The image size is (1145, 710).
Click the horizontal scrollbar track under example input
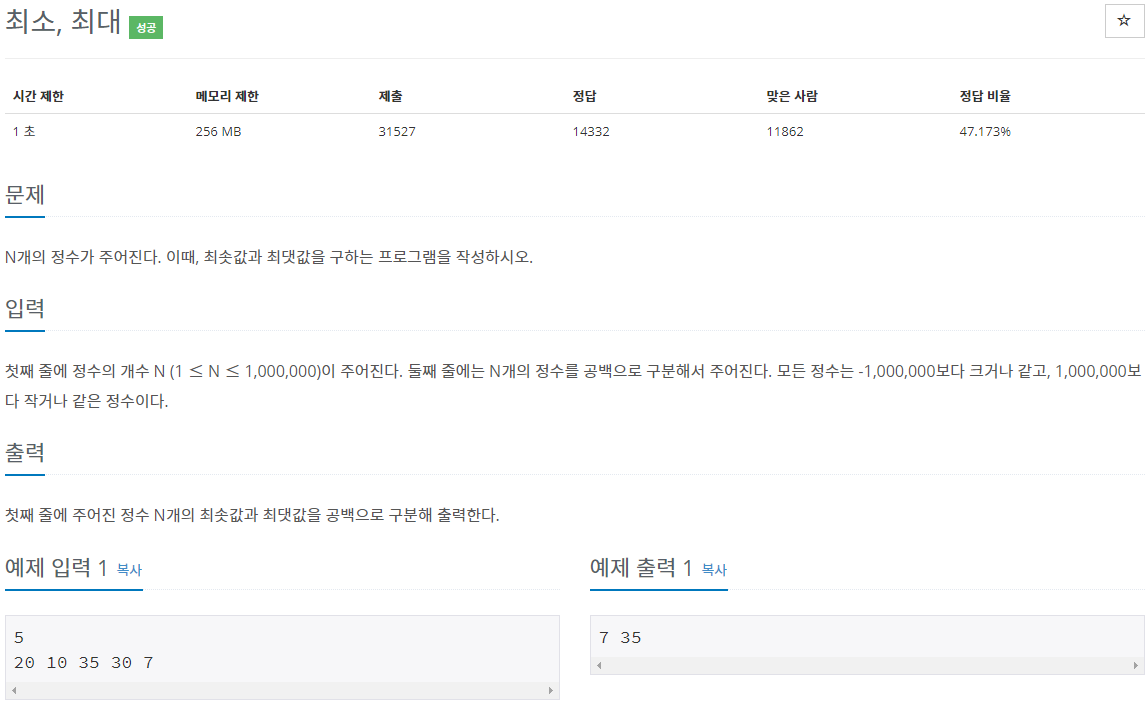pos(282,690)
